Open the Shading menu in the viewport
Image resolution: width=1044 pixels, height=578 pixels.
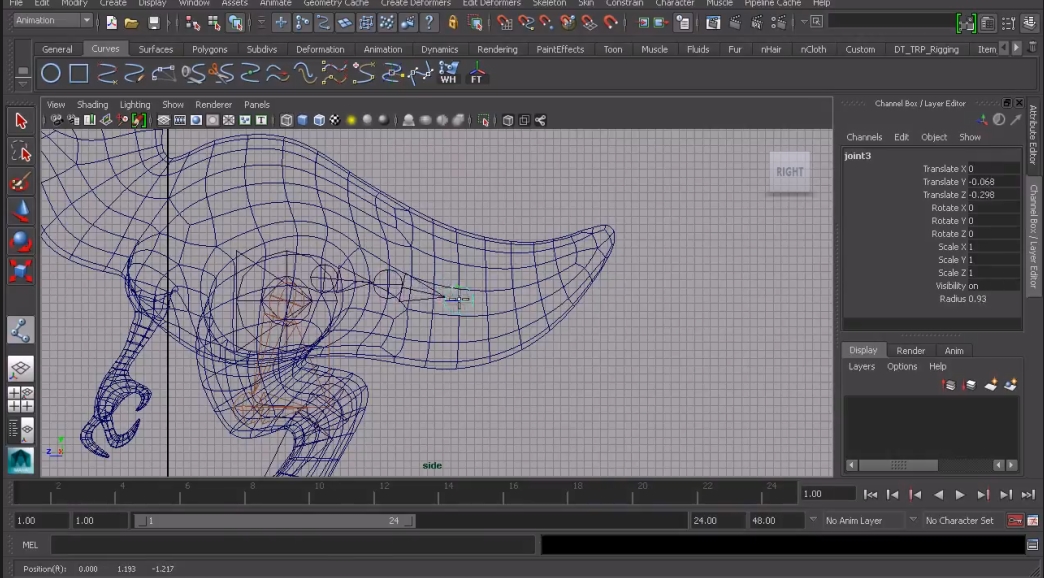tap(92, 105)
